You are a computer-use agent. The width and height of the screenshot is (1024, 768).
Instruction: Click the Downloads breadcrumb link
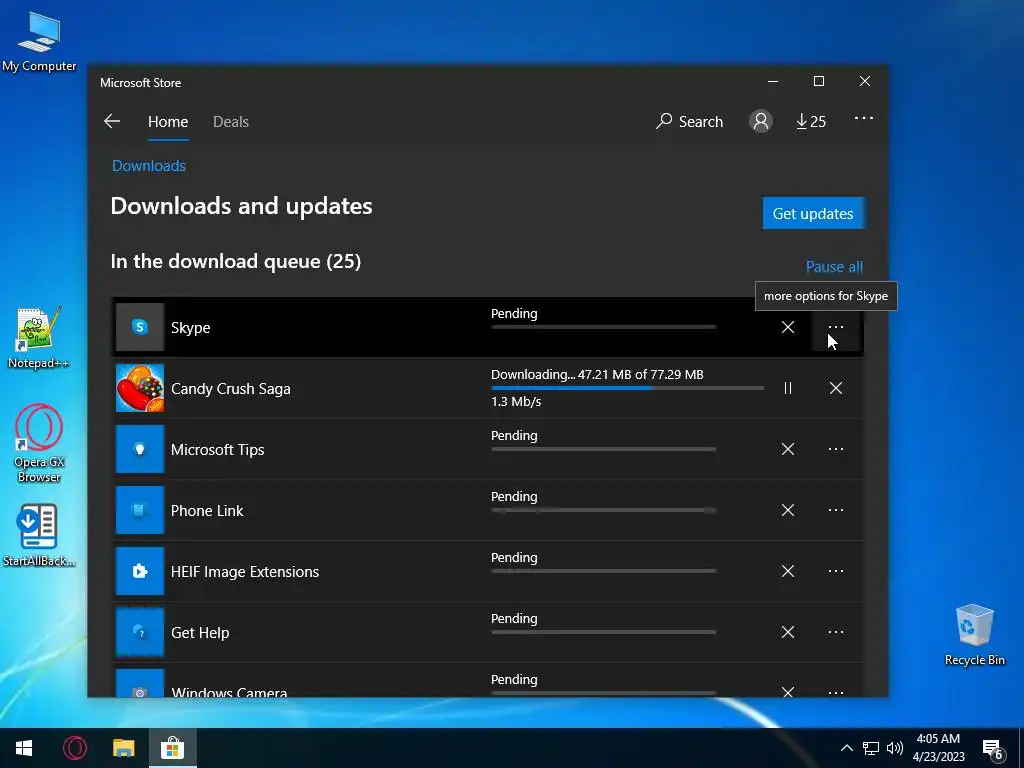click(x=149, y=166)
